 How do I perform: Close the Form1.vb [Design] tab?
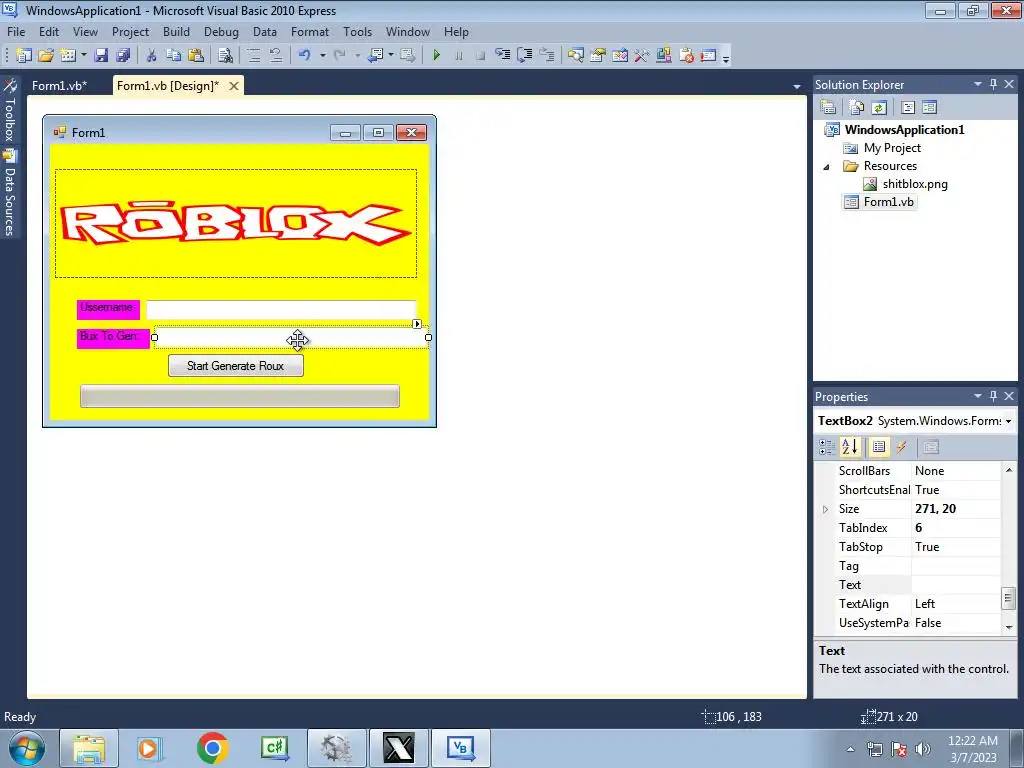pos(234,86)
